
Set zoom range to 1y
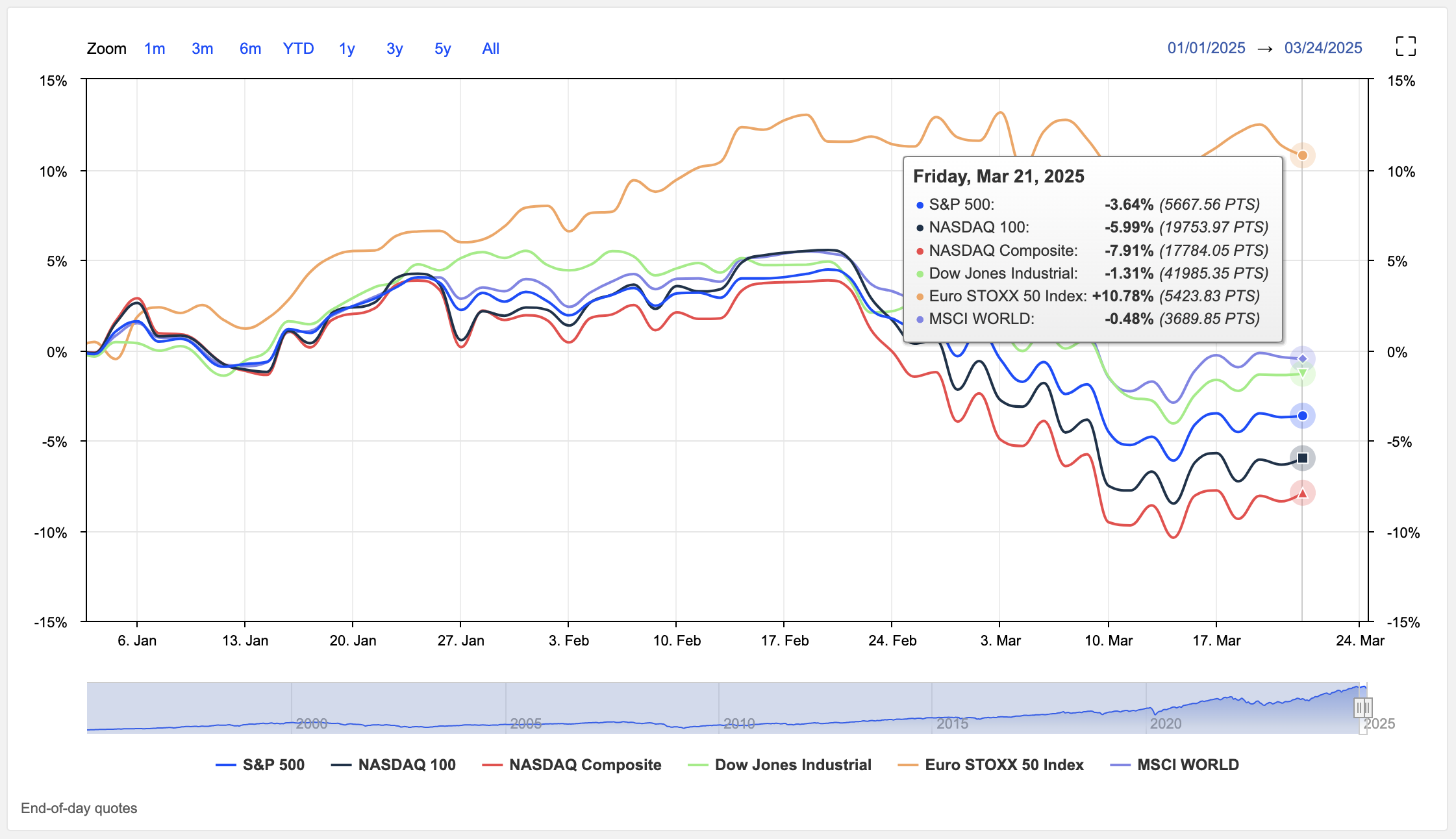[347, 49]
